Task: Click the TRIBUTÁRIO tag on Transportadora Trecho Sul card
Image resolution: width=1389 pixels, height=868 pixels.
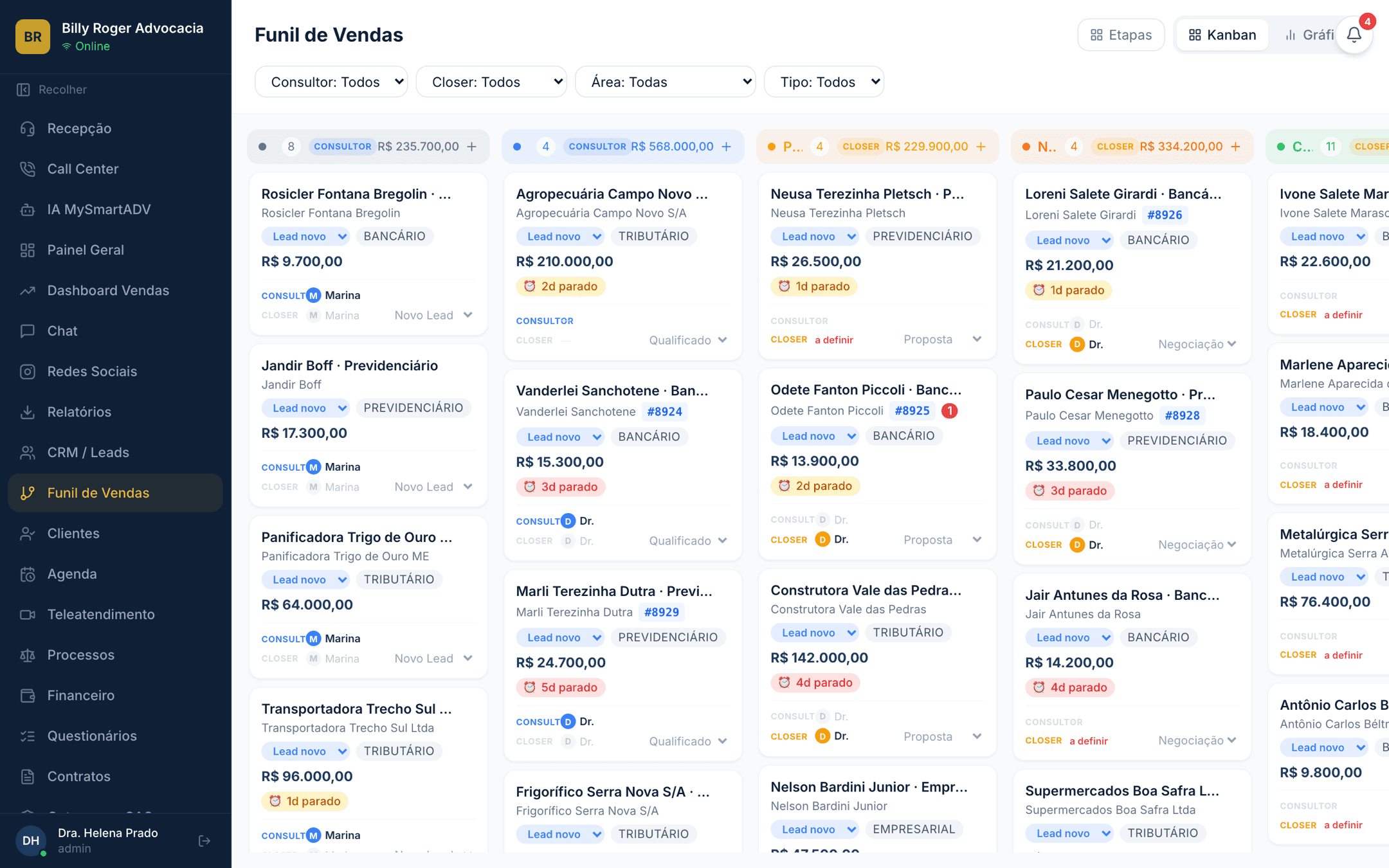Action: coord(399,751)
